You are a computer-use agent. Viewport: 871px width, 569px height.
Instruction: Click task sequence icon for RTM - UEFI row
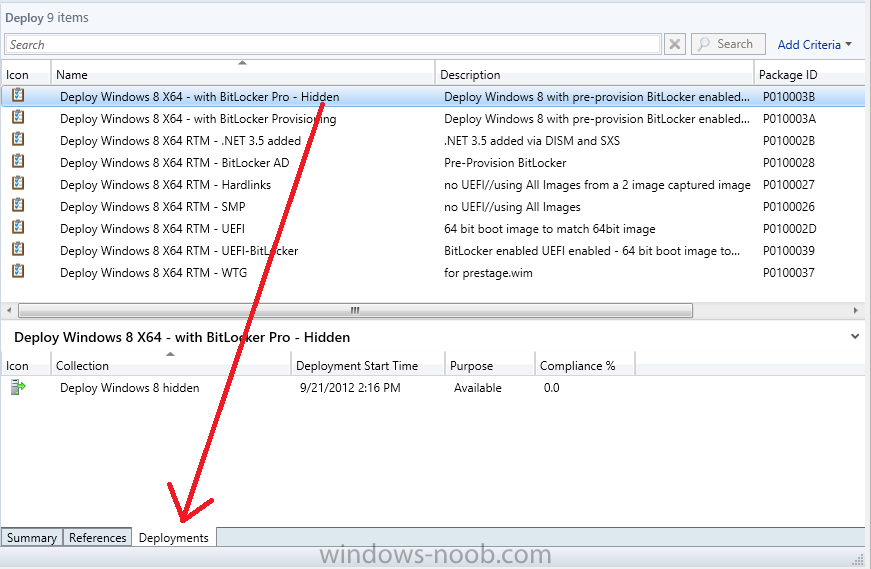click(18, 227)
